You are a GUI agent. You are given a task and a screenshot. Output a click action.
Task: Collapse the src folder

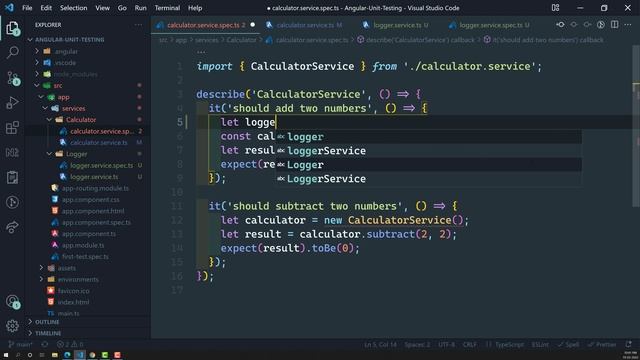click(37, 86)
